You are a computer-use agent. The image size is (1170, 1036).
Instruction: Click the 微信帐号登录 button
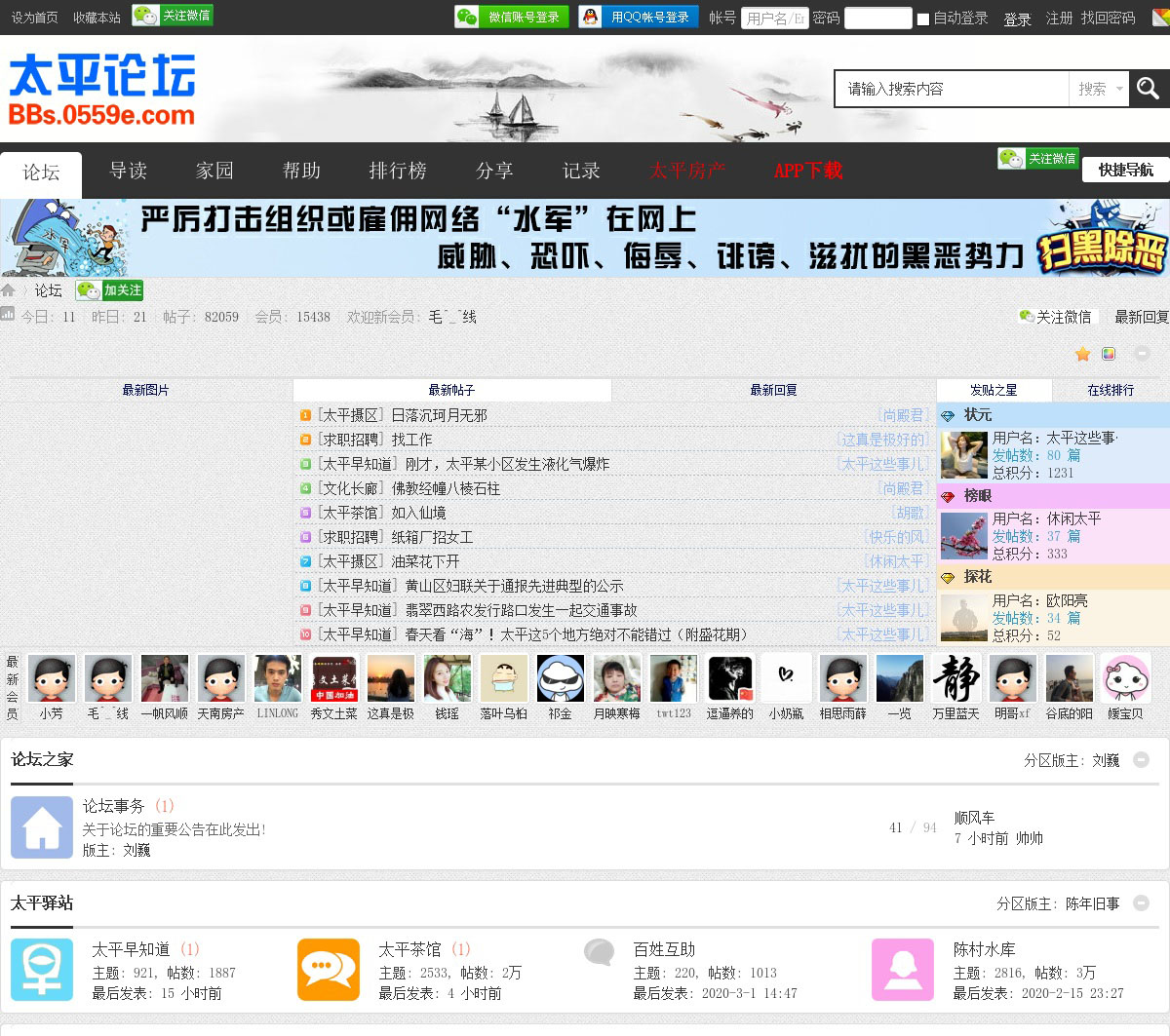[x=512, y=17]
